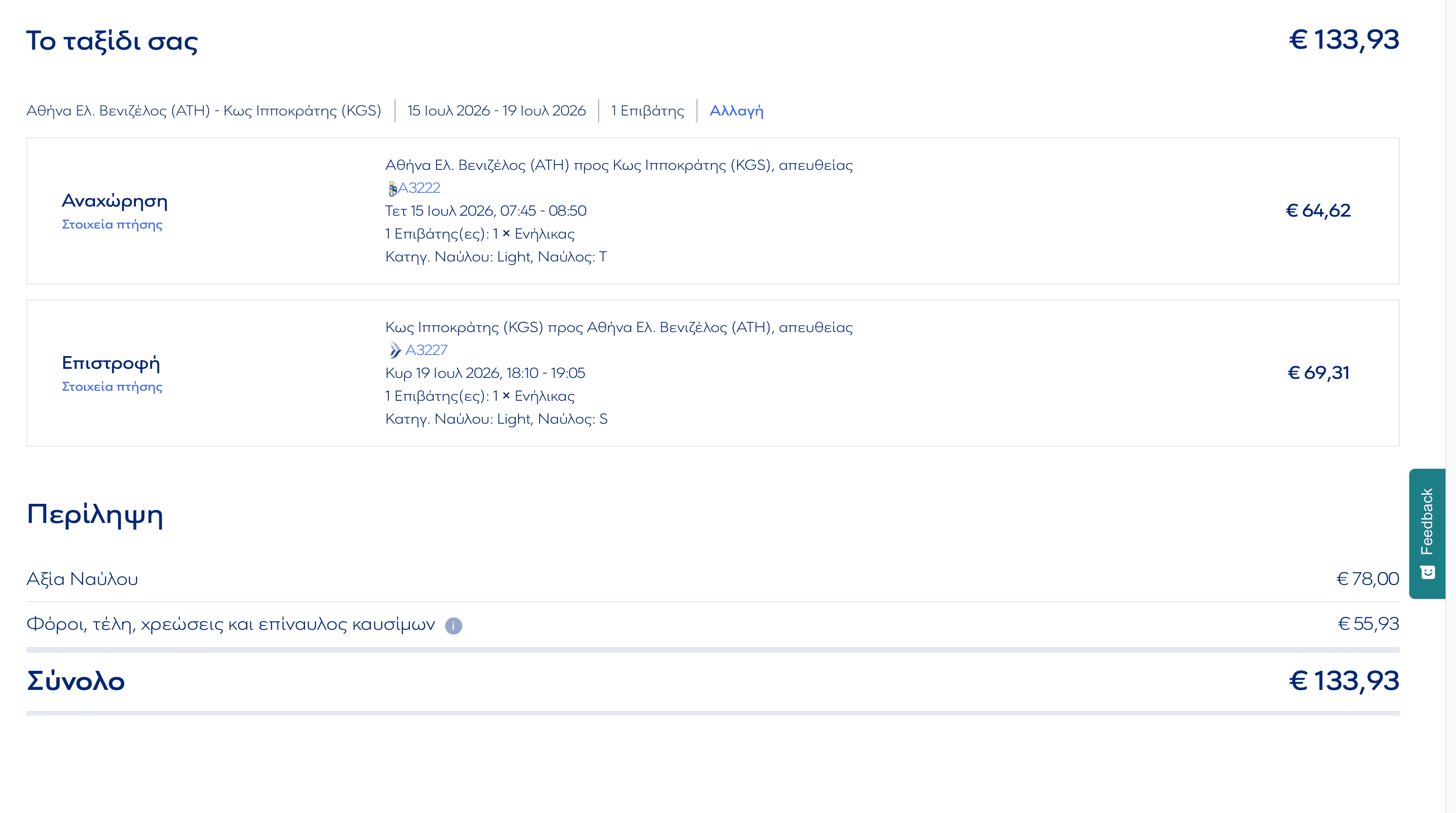The height and width of the screenshot is (813, 1456).
Task: Click the smiley icon on Feedback tab
Action: tap(1427, 572)
